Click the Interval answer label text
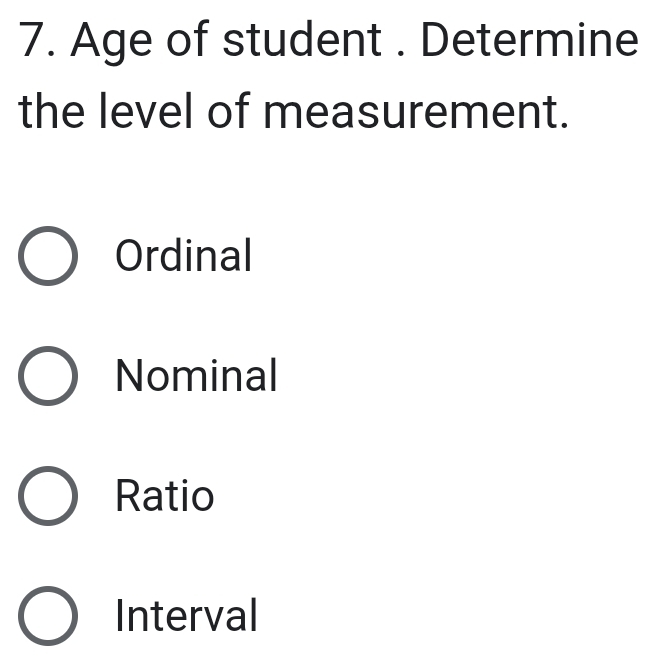 click(186, 615)
